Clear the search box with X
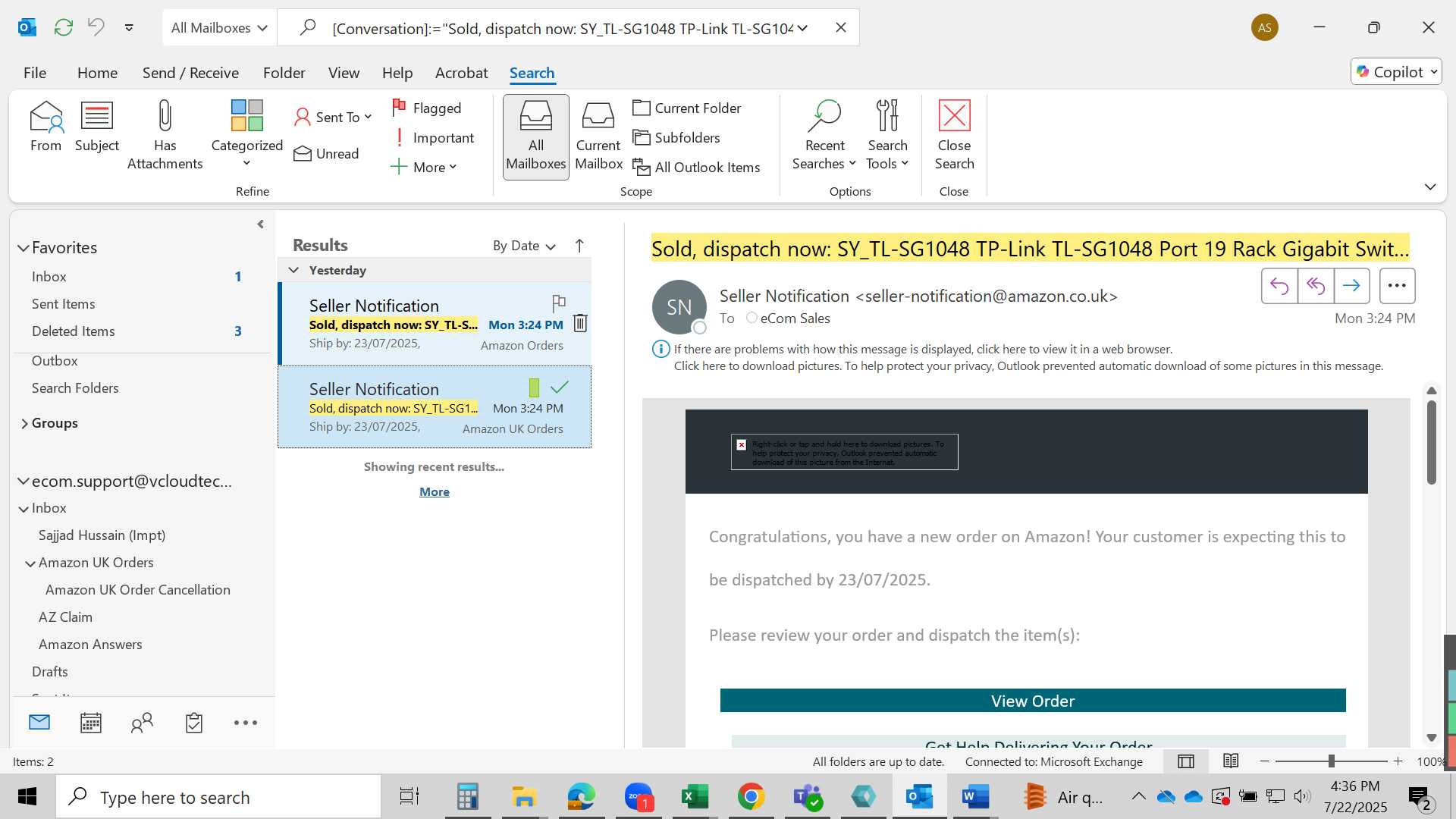The image size is (1456, 819). click(x=841, y=28)
